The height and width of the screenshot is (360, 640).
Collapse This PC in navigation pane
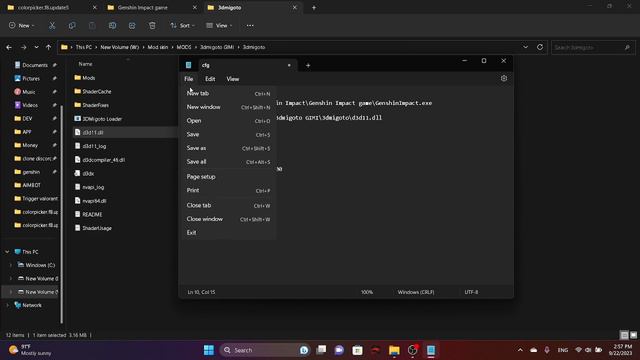tap(7, 252)
